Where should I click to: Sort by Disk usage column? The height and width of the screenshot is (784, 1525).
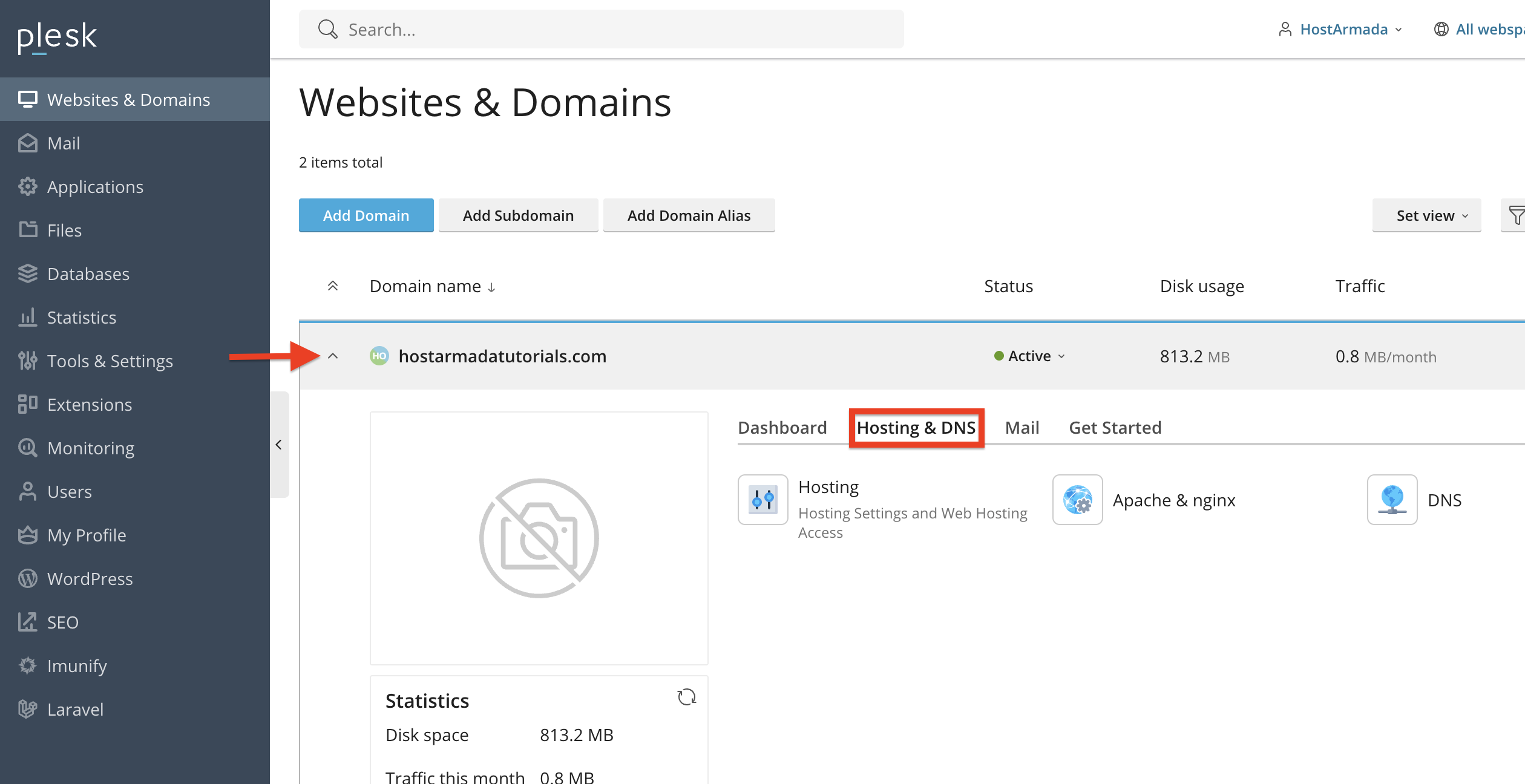(1202, 286)
